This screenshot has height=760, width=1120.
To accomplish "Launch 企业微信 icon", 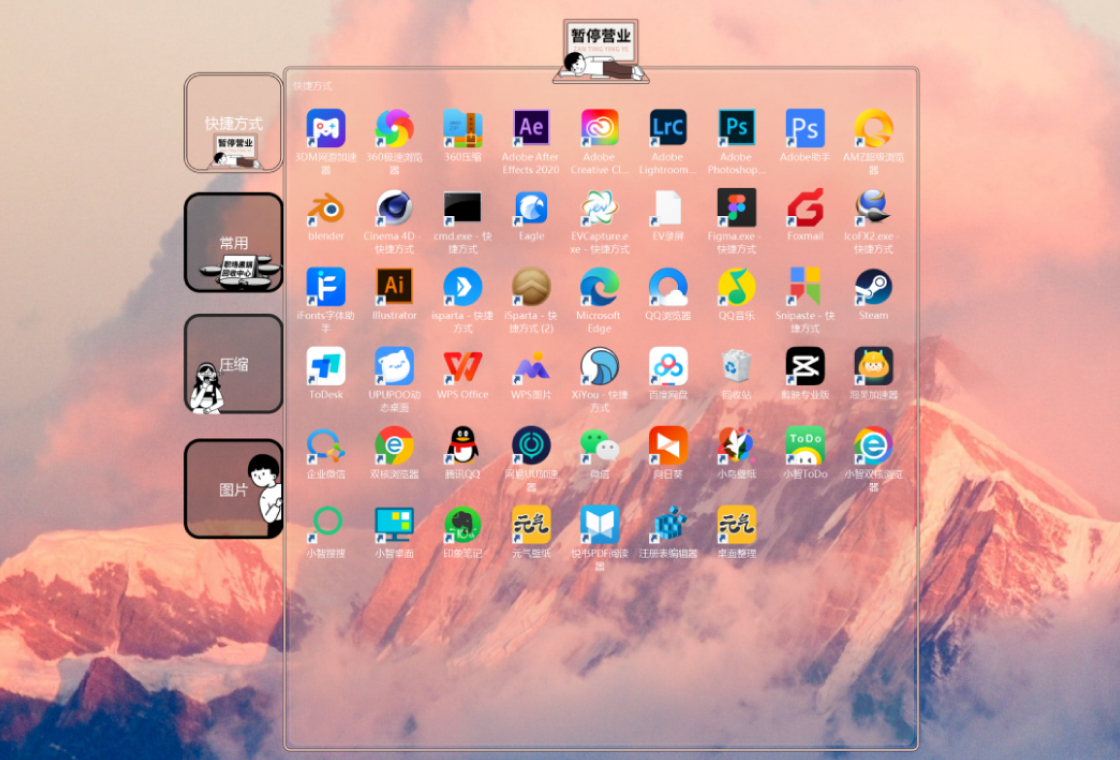I will coord(326,445).
